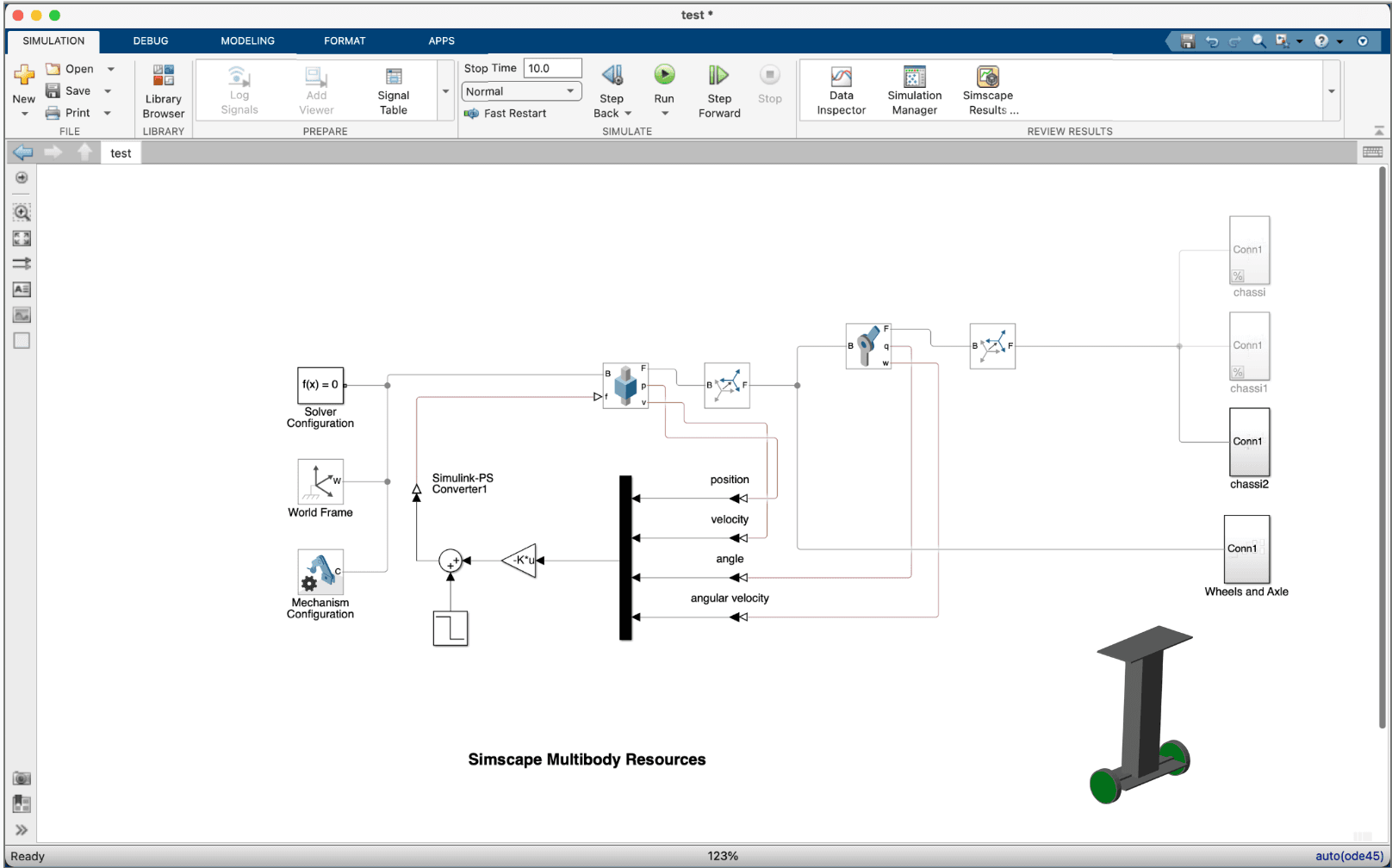Switch to the MODELING tab
This screenshot has height=868, width=1392.
(247, 40)
